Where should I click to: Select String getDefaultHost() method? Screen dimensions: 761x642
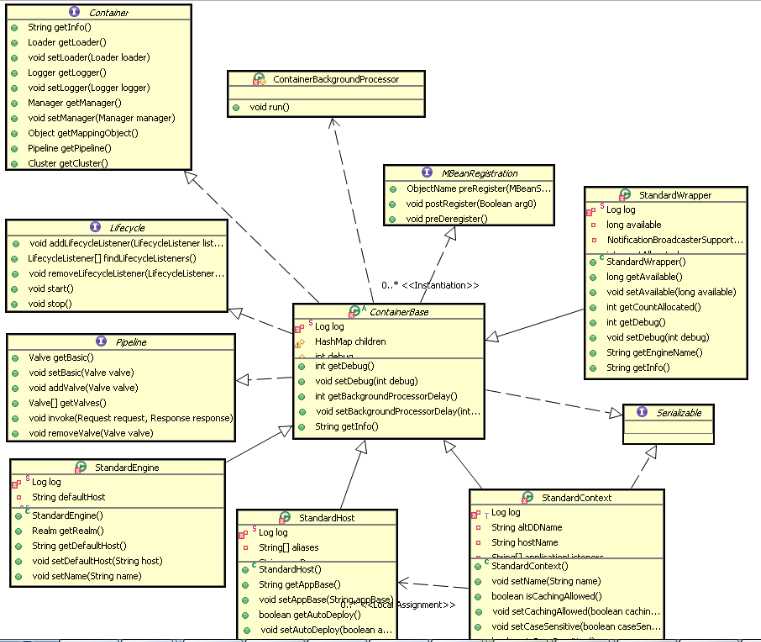coord(79,545)
